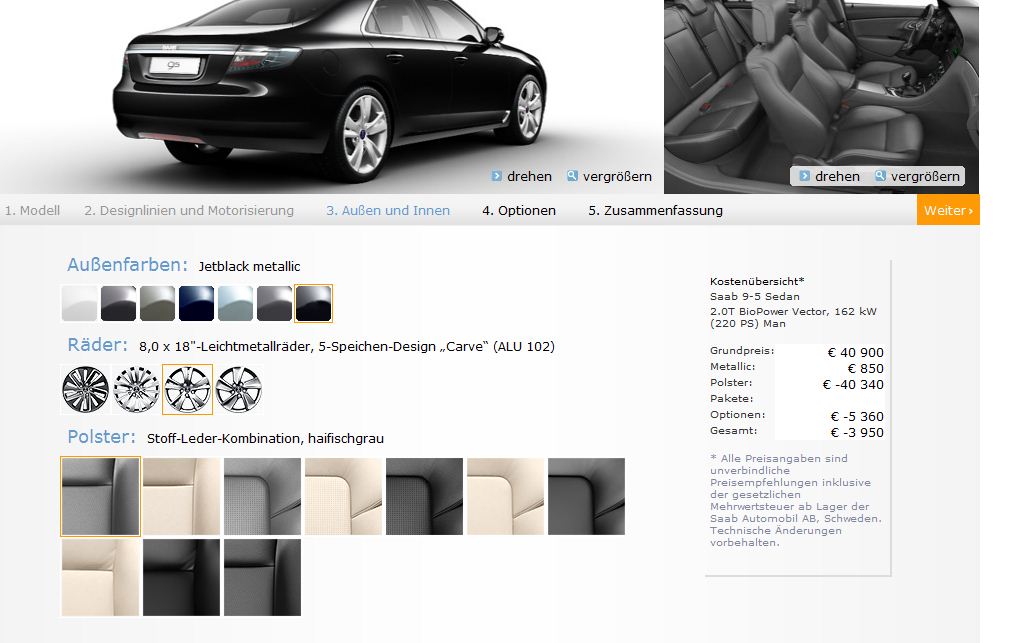Click the exterior view vergrößern magnifier icon
The height and width of the screenshot is (643, 1011).
[x=572, y=175]
